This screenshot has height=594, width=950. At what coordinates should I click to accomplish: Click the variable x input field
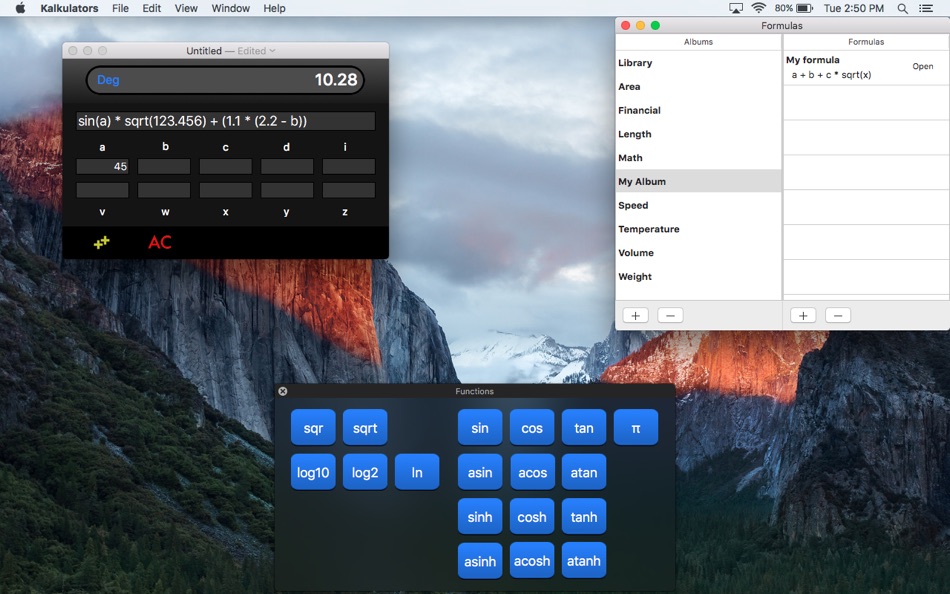pos(225,190)
